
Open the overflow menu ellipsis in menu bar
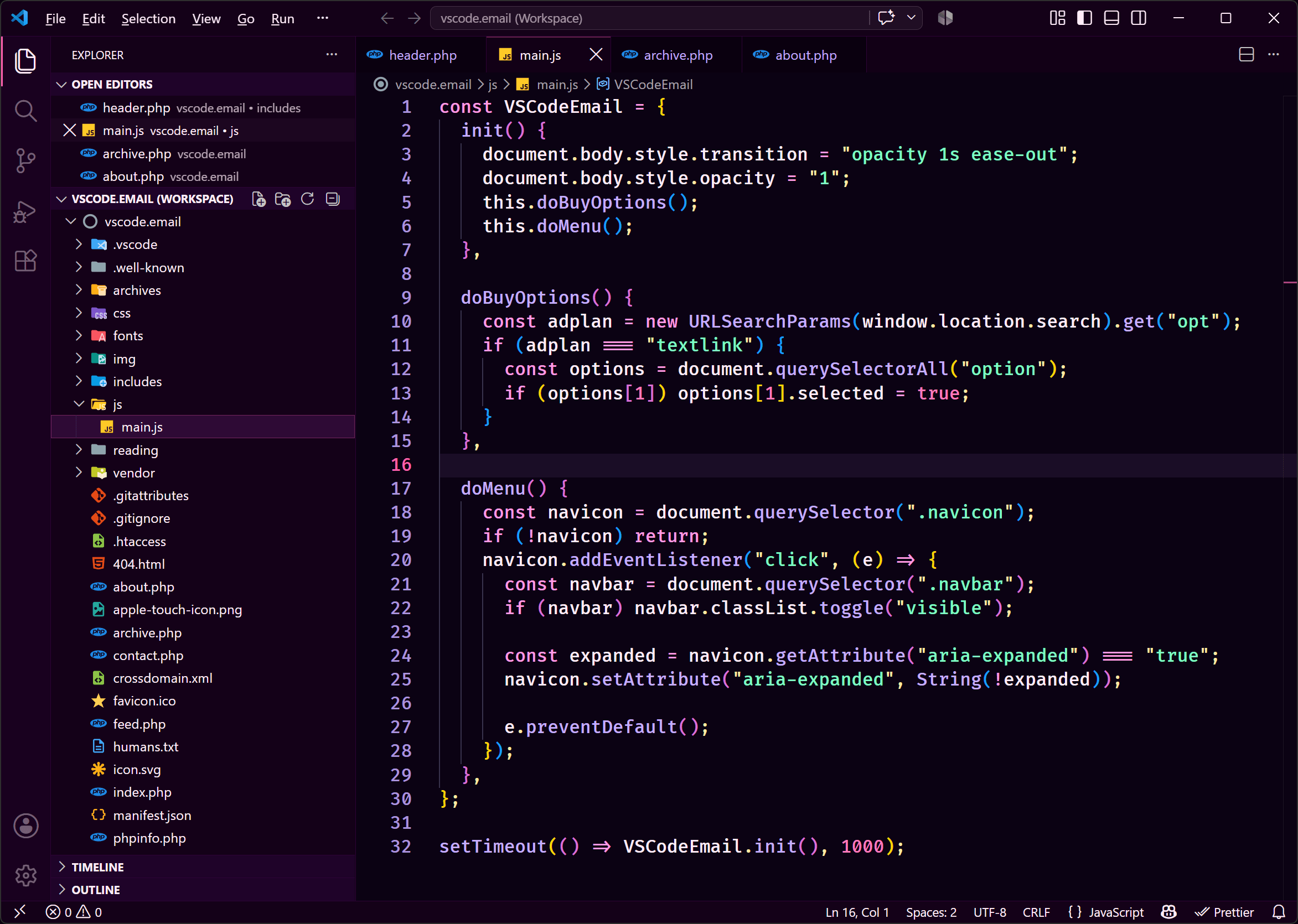click(323, 18)
